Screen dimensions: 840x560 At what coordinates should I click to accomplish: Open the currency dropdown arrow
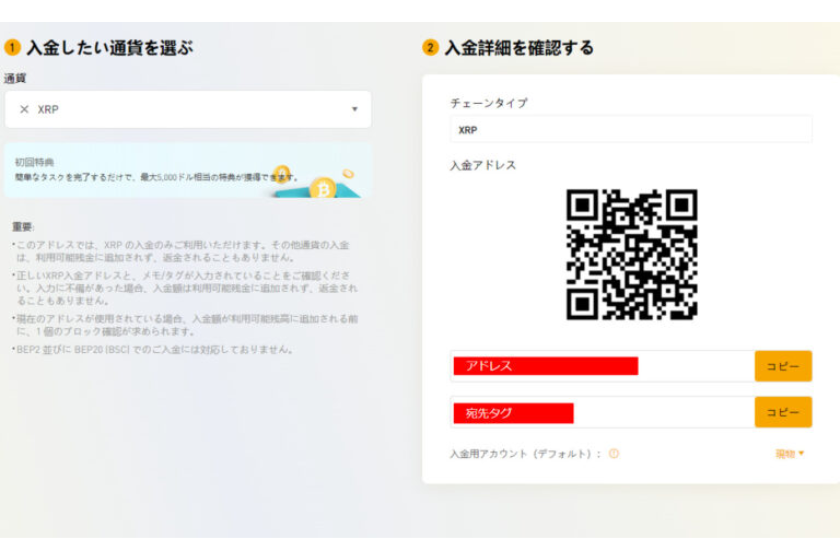(355, 109)
